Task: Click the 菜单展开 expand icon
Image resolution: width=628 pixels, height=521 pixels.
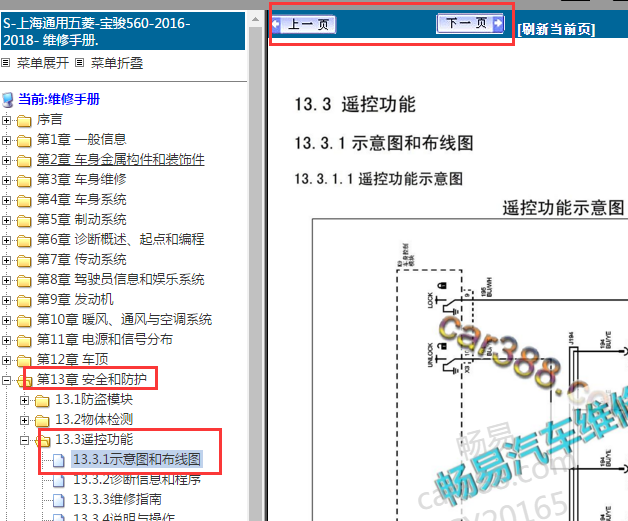Action: coord(6,63)
